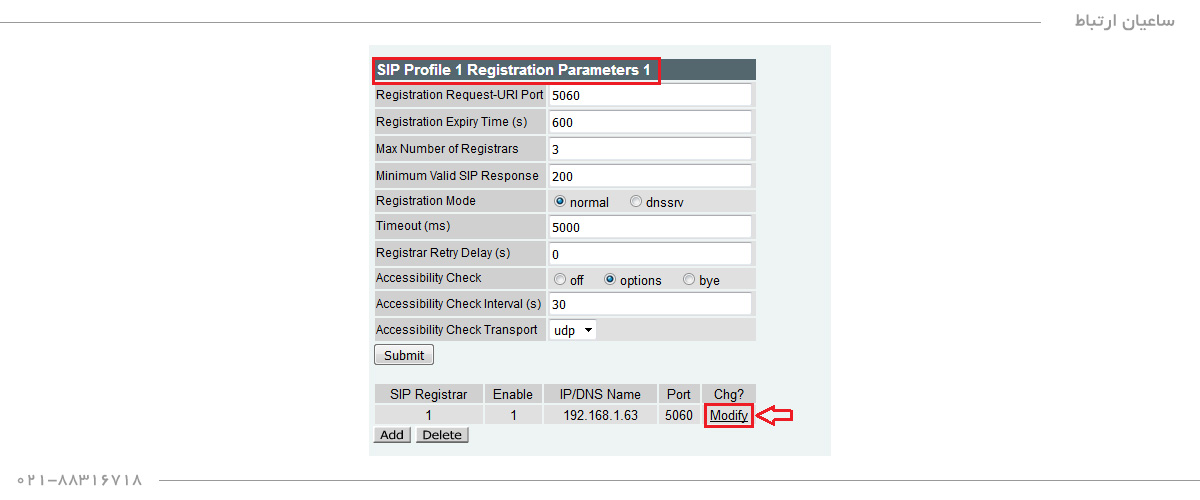Screen dimensions: 1200x500
Task: Click Registration Expiry Time field
Action: pos(650,122)
